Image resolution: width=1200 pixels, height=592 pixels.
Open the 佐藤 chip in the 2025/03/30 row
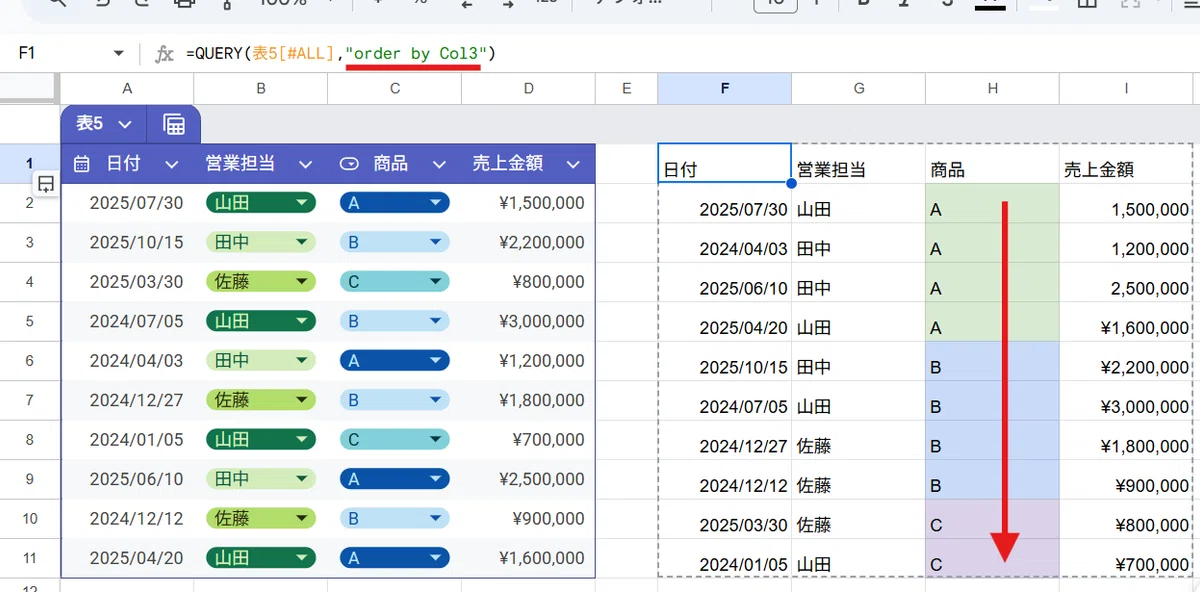click(x=261, y=282)
